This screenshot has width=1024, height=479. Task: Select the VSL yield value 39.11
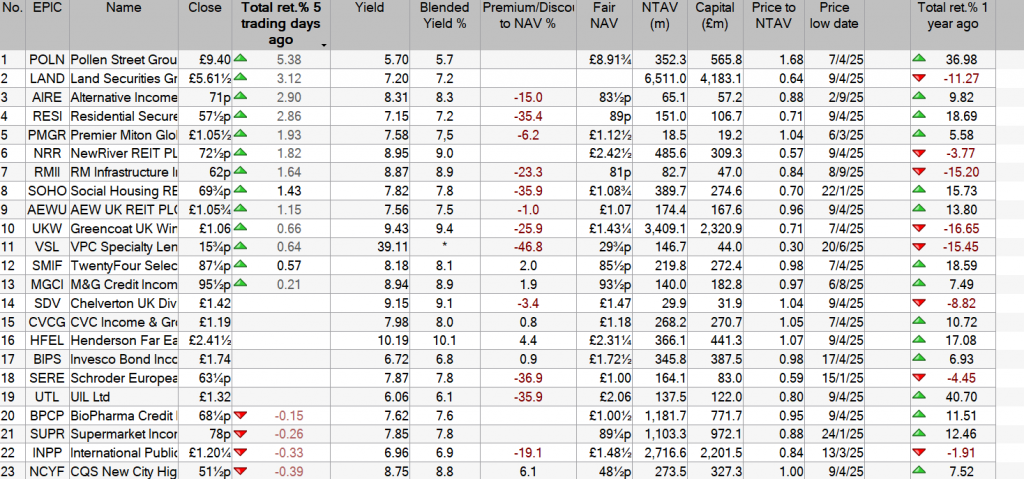tap(370, 247)
